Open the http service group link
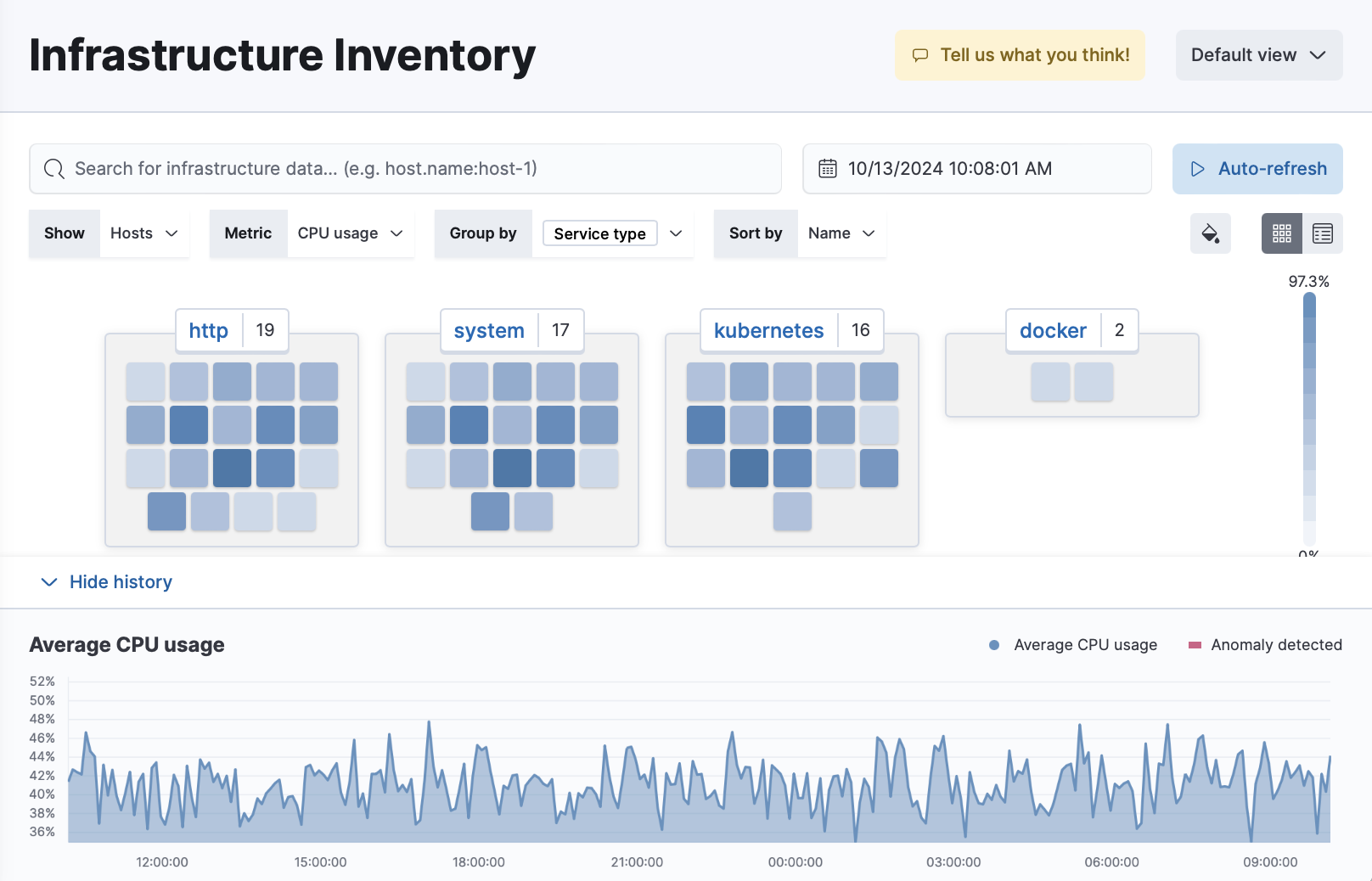Viewport: 1372px width, 881px height. pos(208,331)
